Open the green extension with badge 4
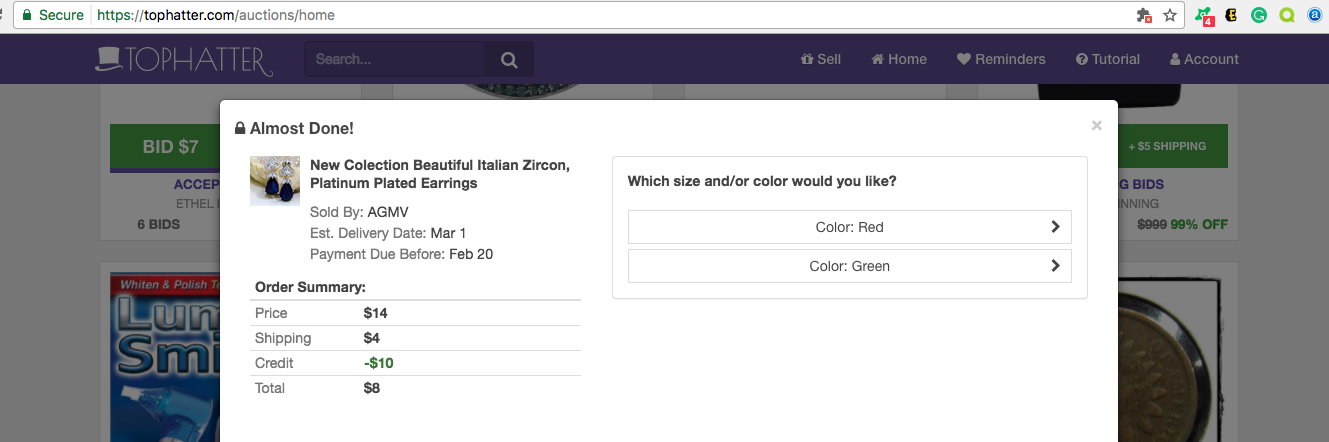Image resolution: width=1329 pixels, height=442 pixels. [x=1203, y=16]
